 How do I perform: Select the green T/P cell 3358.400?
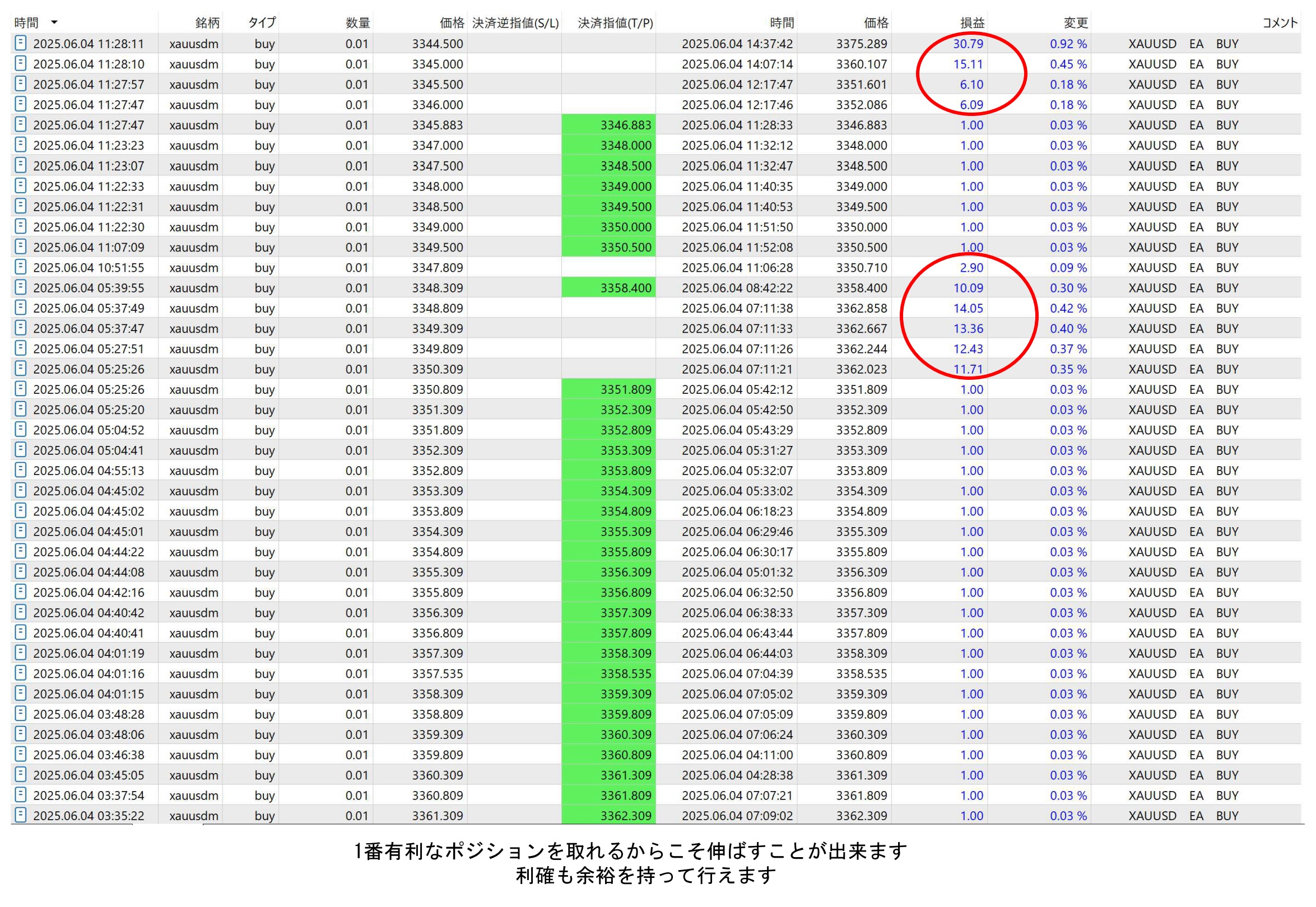625,288
